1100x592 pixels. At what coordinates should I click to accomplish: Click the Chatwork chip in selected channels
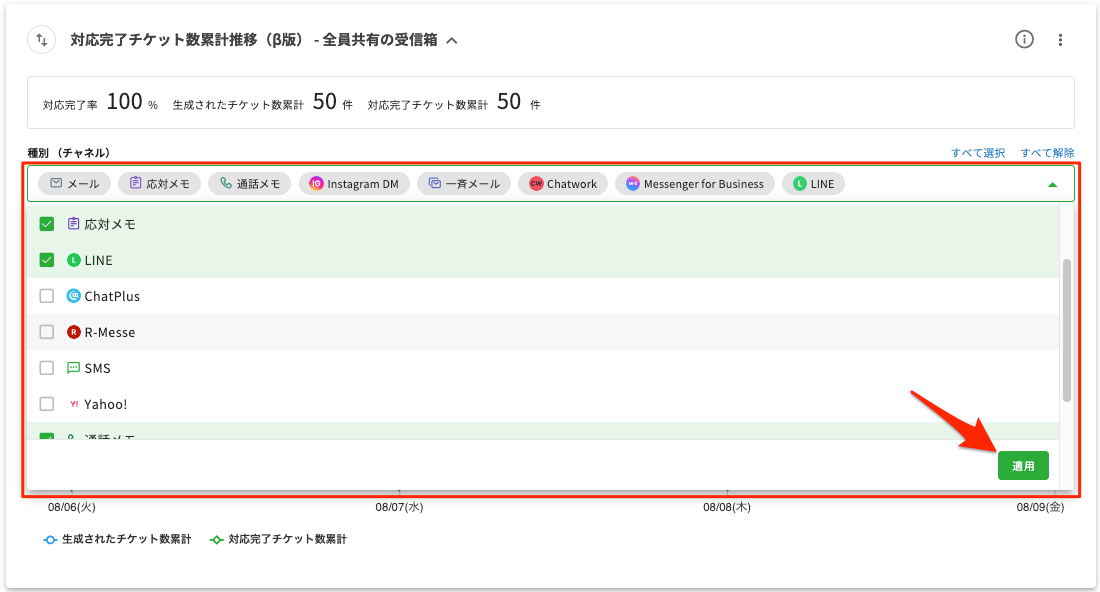(x=563, y=184)
